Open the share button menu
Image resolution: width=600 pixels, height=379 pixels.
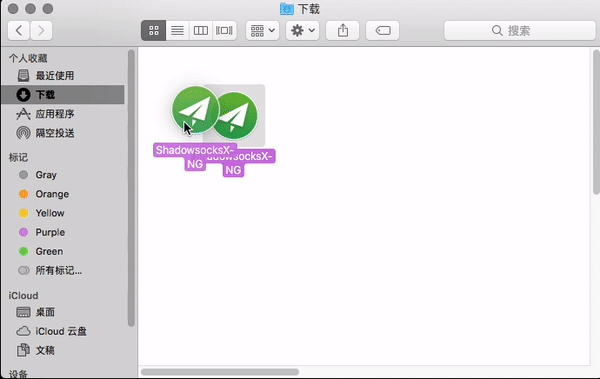point(342,31)
